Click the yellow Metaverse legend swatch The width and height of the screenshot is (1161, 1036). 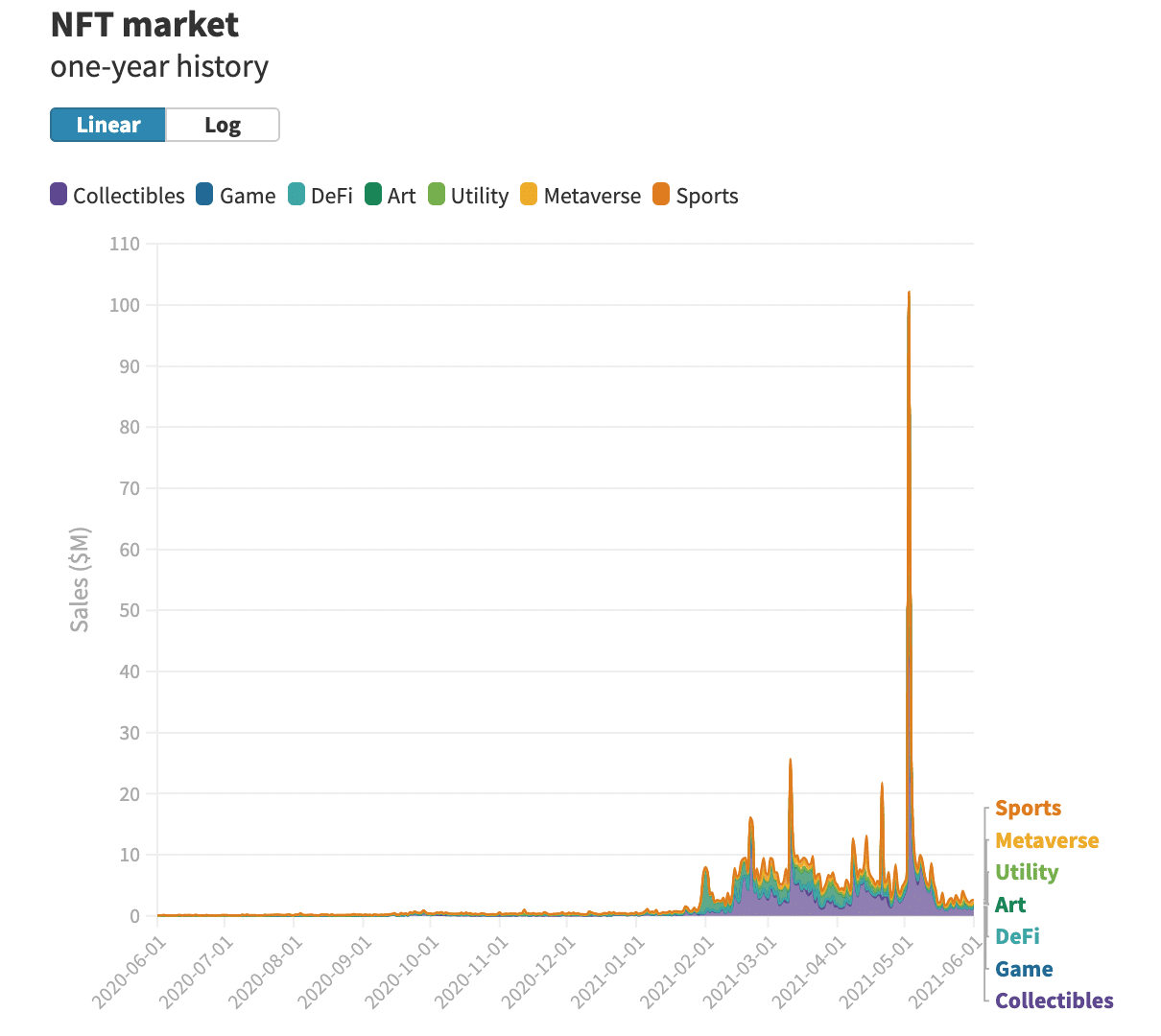(529, 195)
